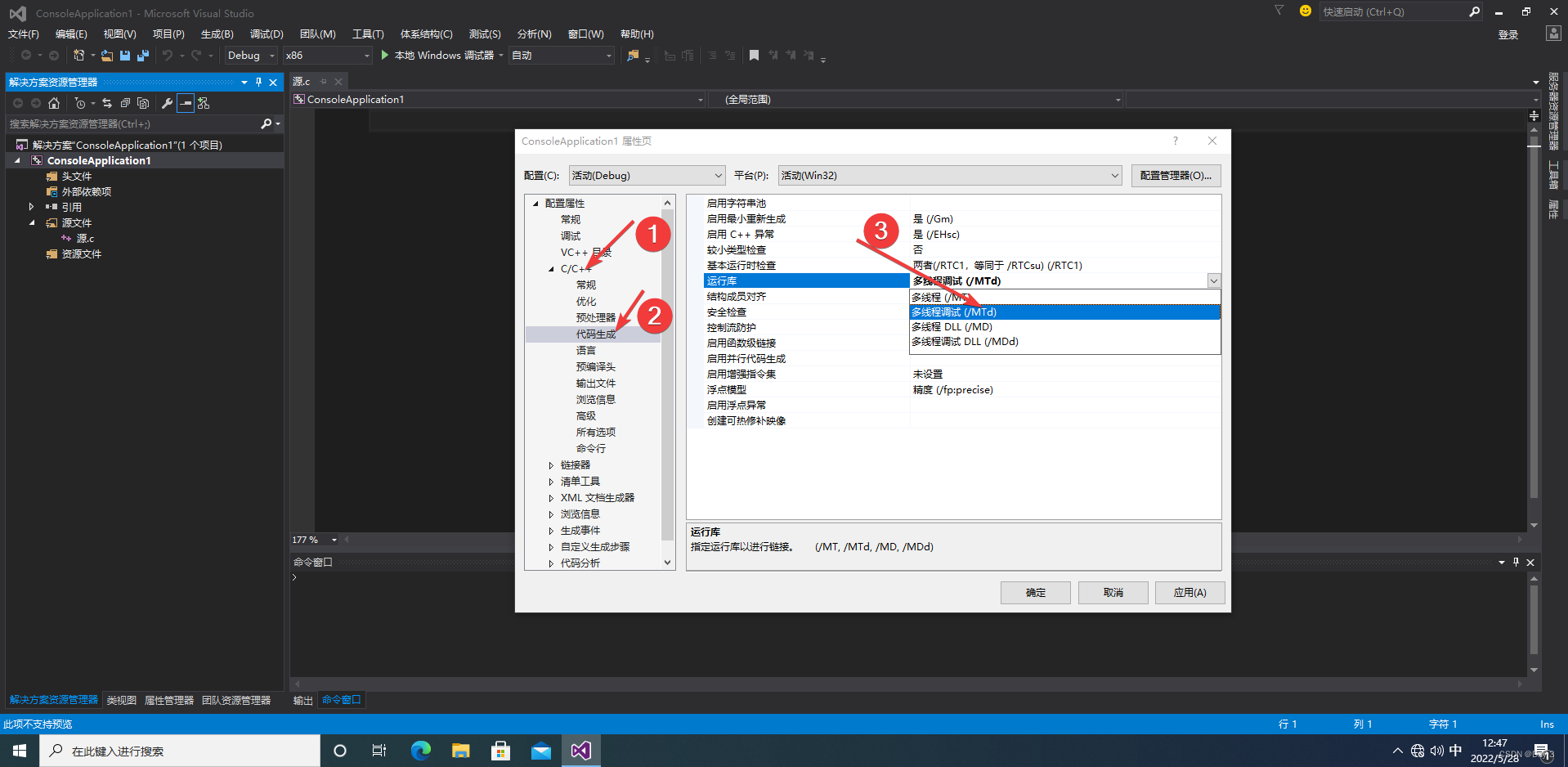
Task: Toggle the Preview Selected Items button
Action: click(186, 103)
